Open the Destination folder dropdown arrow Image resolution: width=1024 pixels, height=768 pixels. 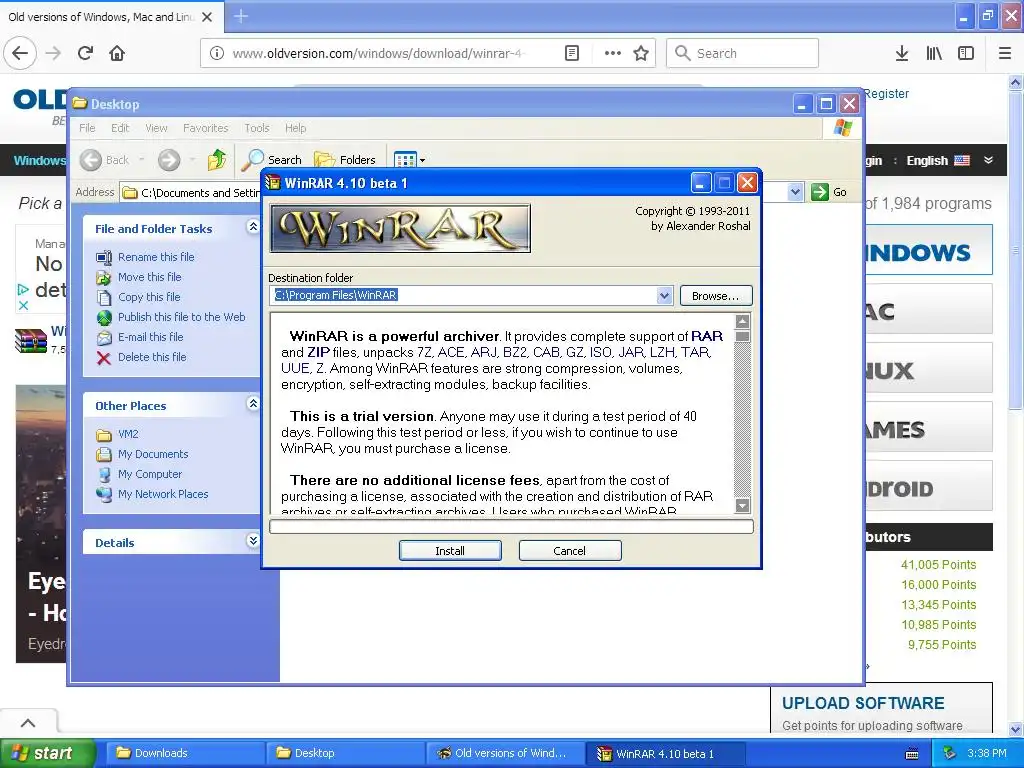pos(664,295)
